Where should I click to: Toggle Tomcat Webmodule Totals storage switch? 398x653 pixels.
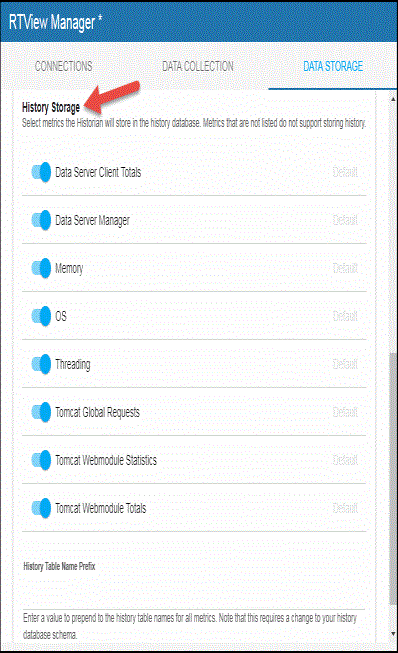[x=41, y=508]
